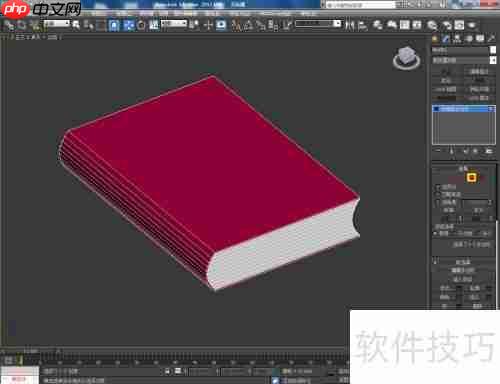
Task: Toggle Spinner Snap
Action: point(274,25)
